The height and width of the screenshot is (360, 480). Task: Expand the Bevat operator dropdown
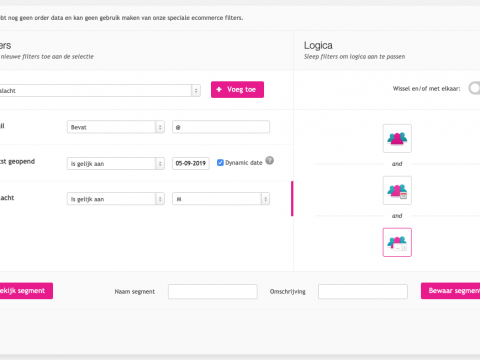[116, 127]
